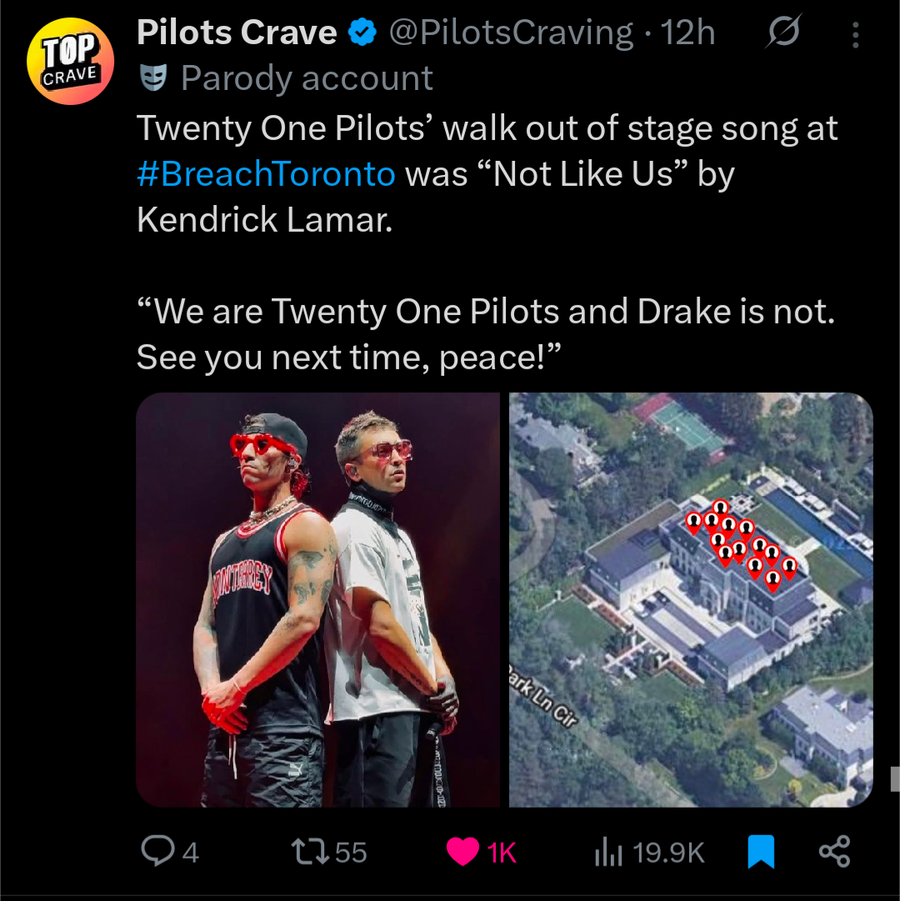900x901 pixels.
Task: Toggle the pink heart like button
Action: point(463,852)
